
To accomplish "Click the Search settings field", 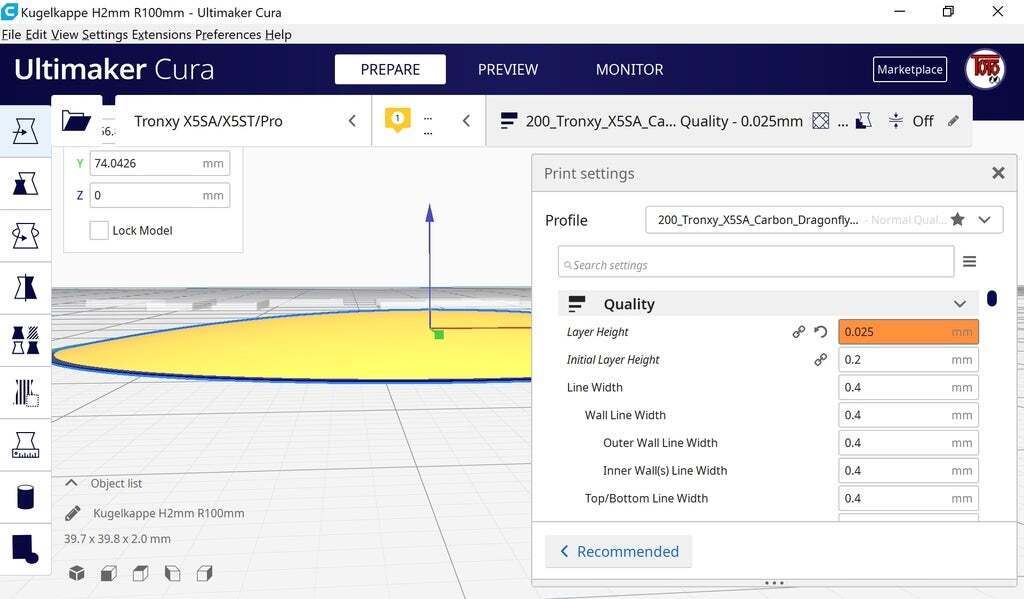I will pos(756,262).
